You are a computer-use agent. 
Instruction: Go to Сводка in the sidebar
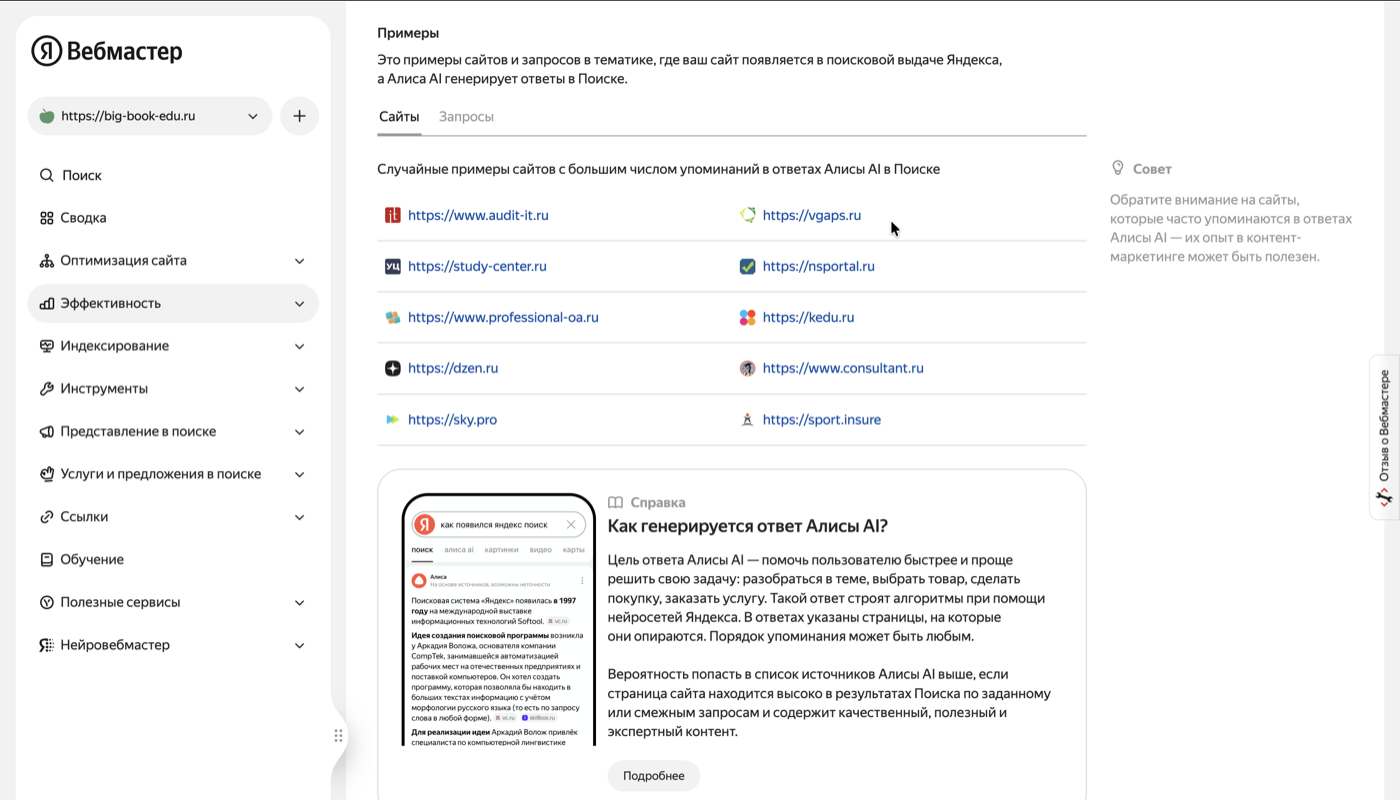[x=173, y=218]
